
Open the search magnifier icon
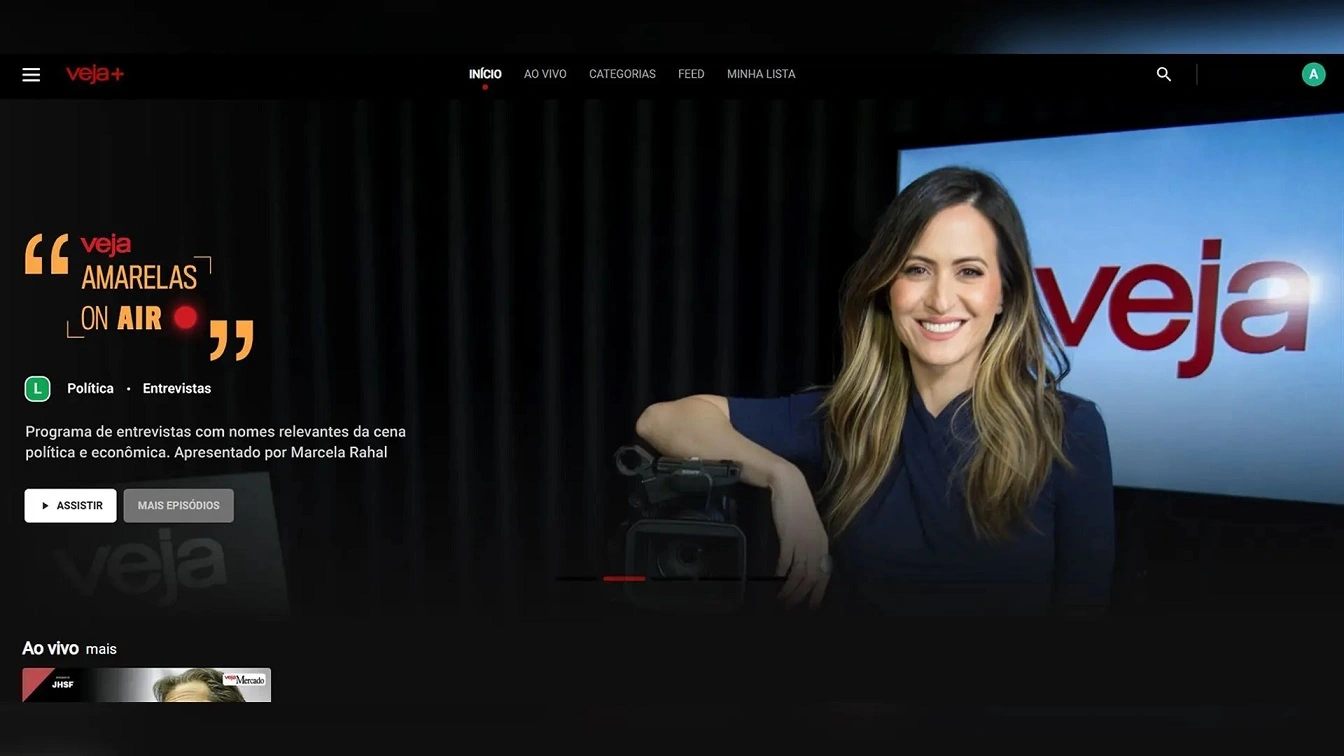[1163, 74]
